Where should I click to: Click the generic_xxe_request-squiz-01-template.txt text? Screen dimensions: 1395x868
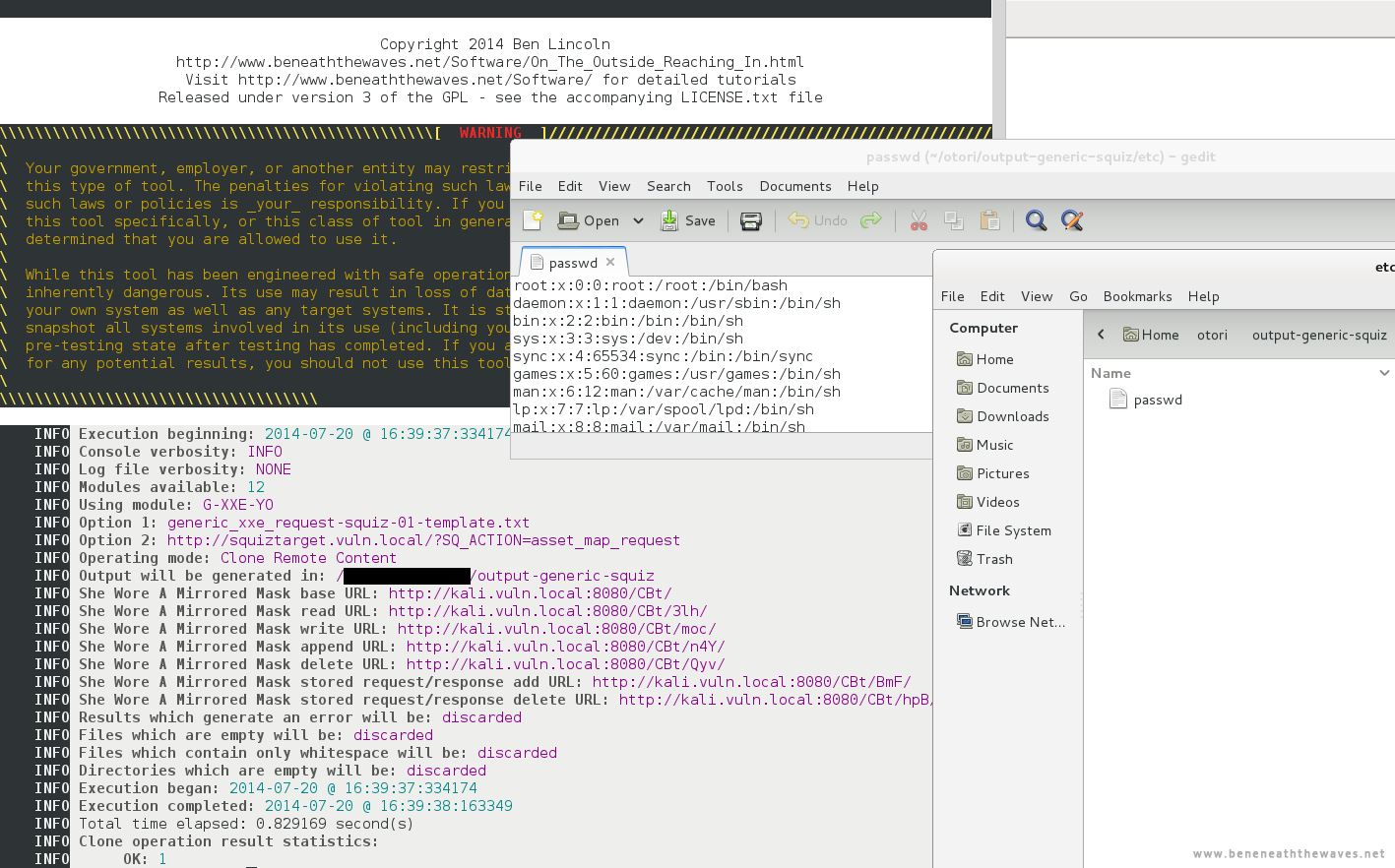(349, 523)
